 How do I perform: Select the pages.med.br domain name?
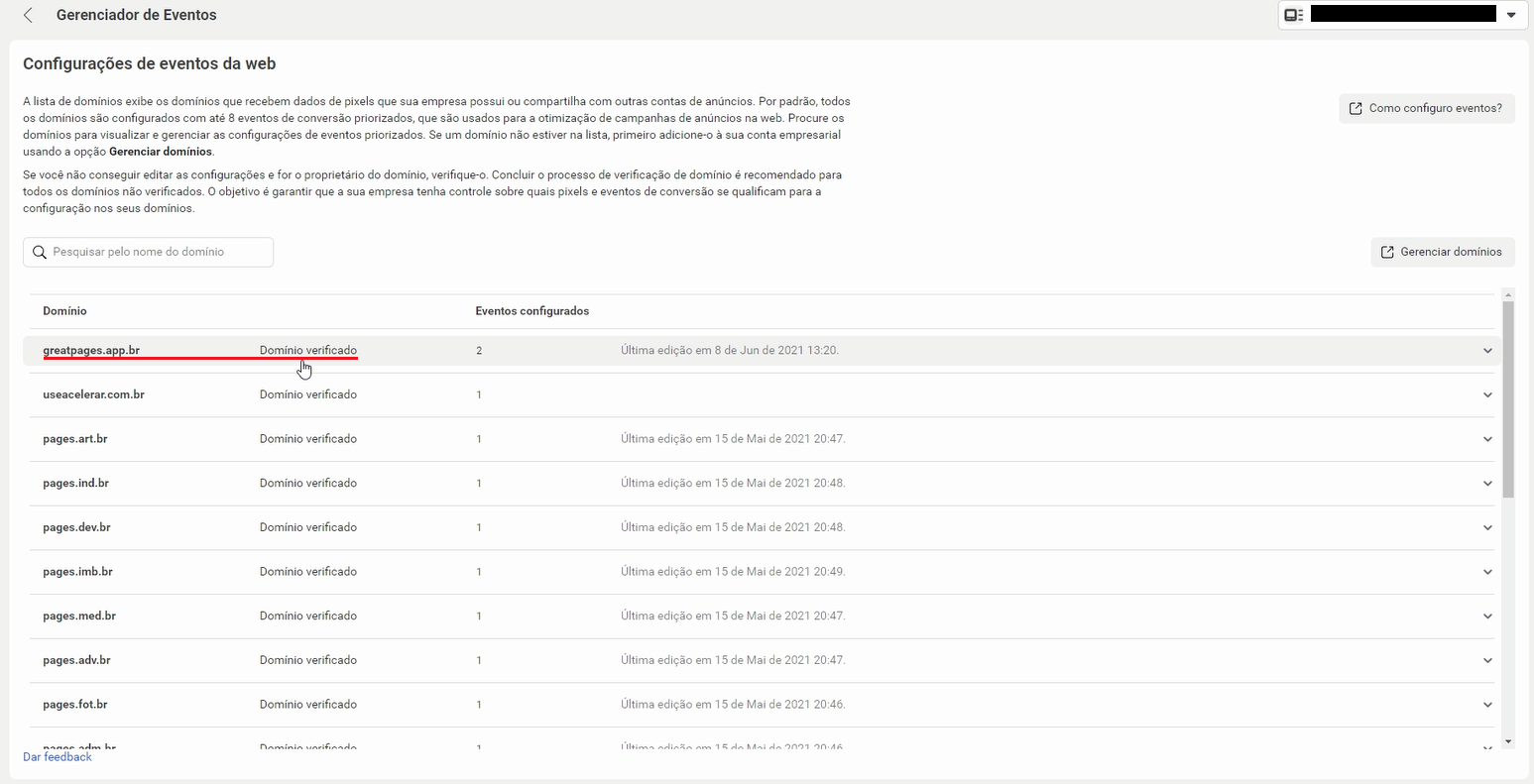pyautogui.click(x=79, y=616)
